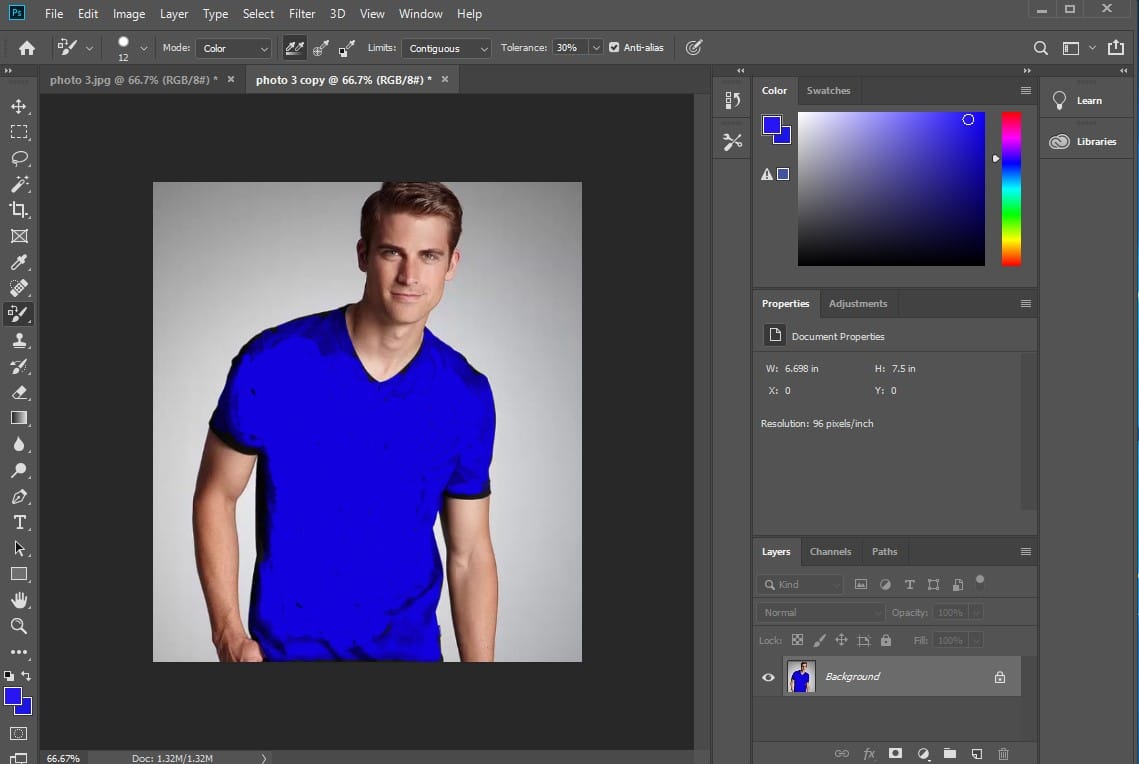Screen dimensions: 1139x764
Task: Select the Clone Stamp tool
Action: pos(18,340)
